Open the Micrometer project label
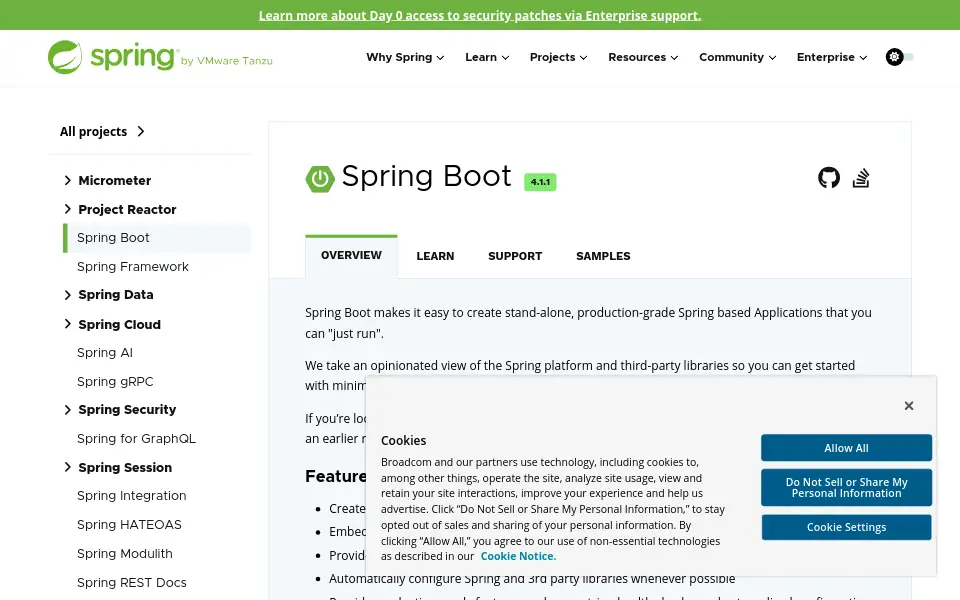Viewport: 960px width, 600px height. 114,181
